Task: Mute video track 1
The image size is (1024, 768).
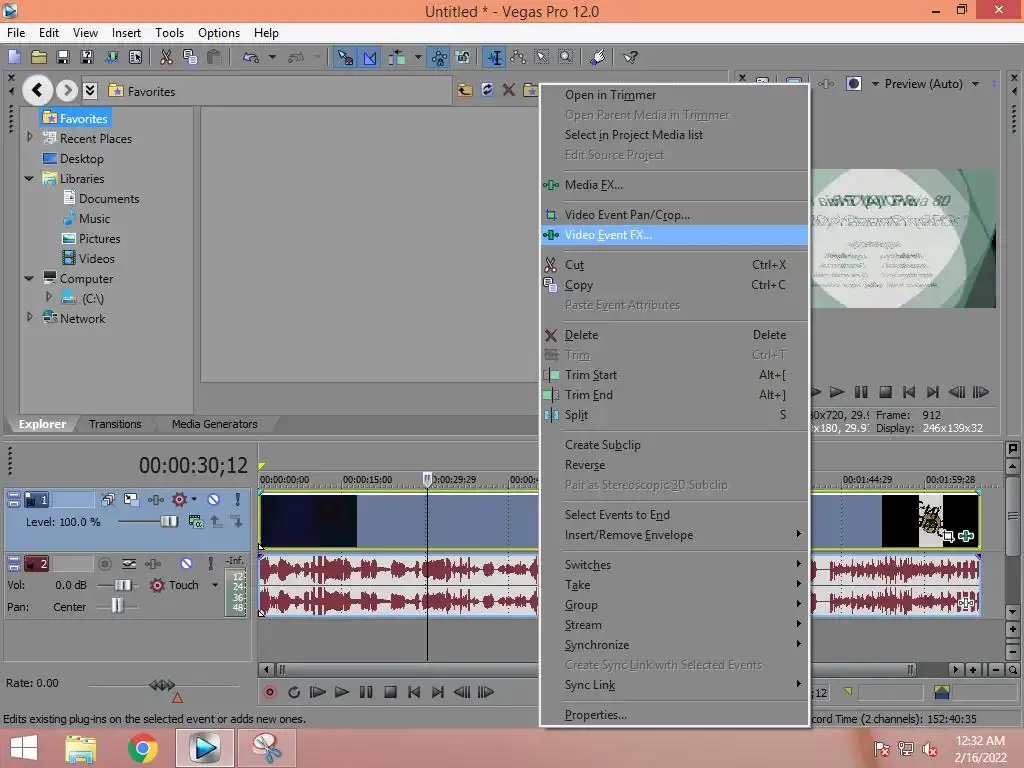Action: pos(213,500)
